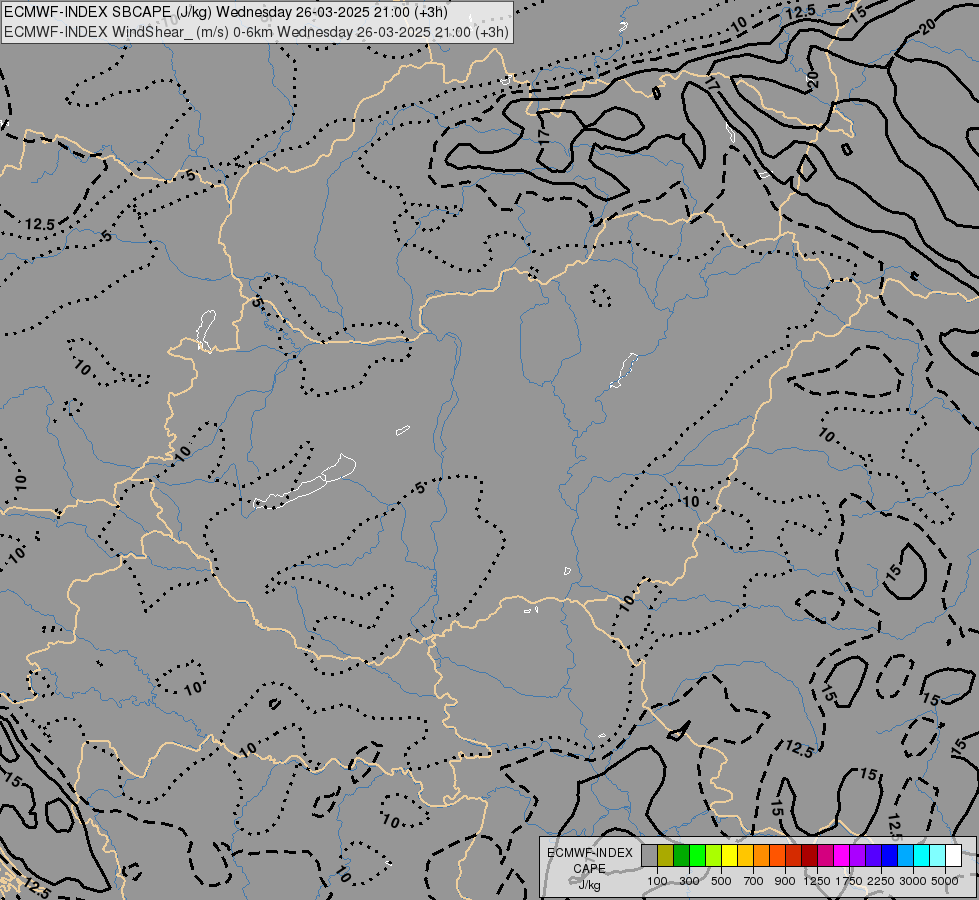Click the 1250 label in the legend

point(817,881)
